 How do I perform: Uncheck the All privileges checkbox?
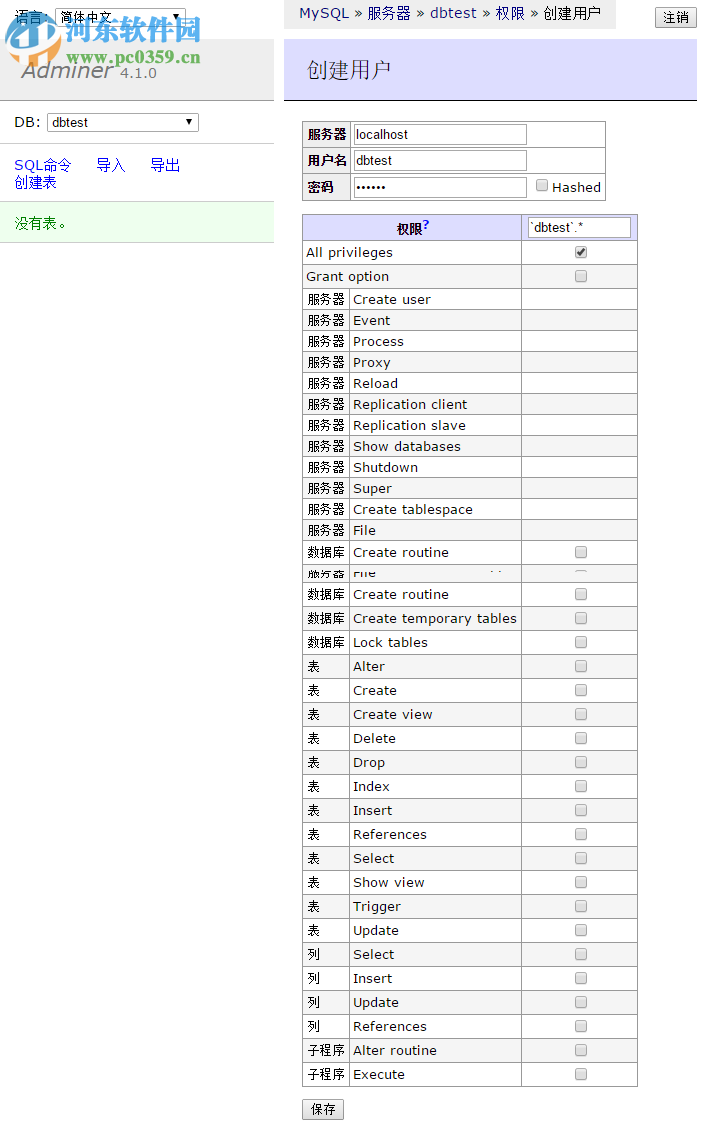(x=580, y=252)
